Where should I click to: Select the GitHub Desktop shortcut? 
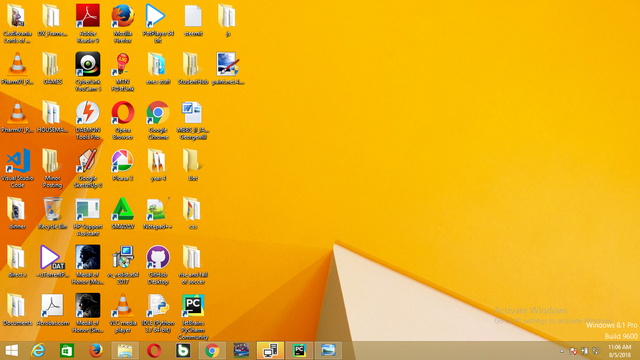pos(158,264)
